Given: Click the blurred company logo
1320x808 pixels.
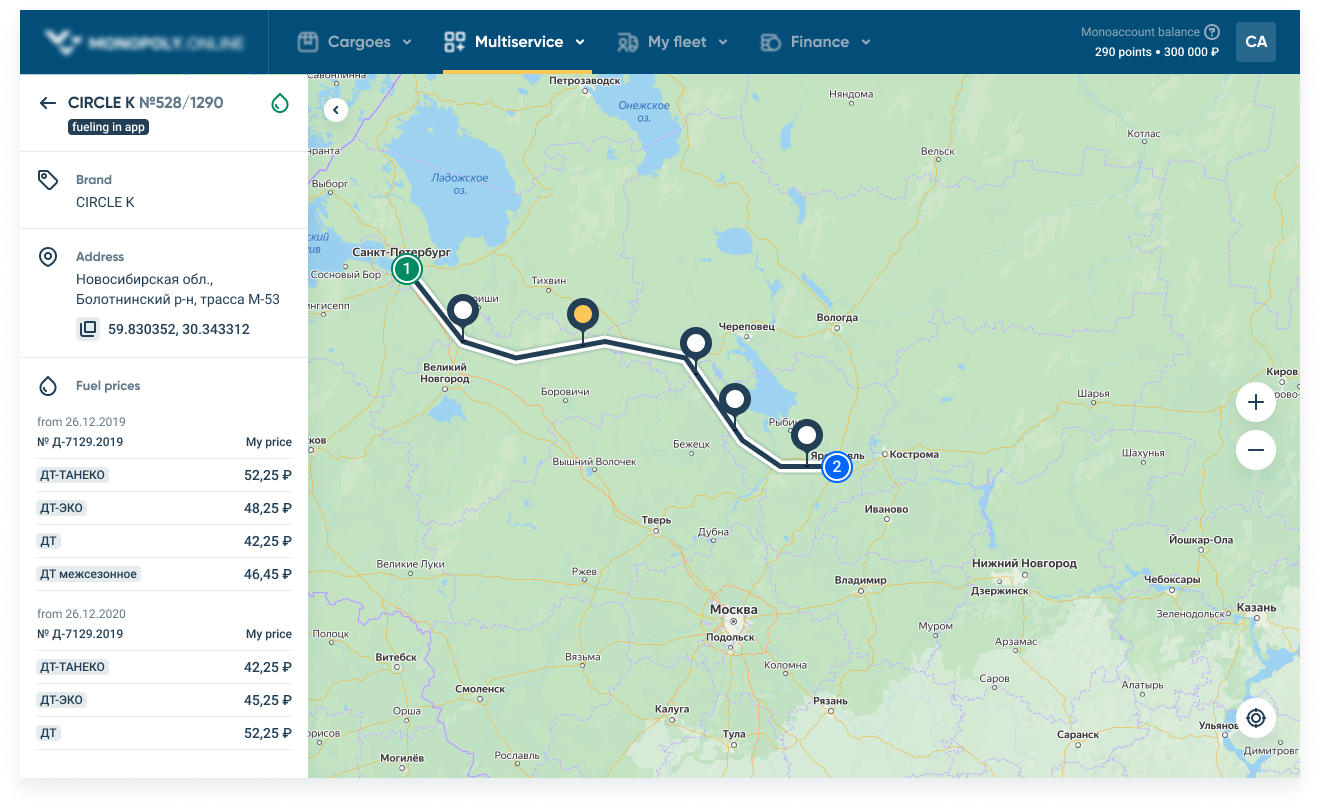Looking at the screenshot, I should coord(144,42).
